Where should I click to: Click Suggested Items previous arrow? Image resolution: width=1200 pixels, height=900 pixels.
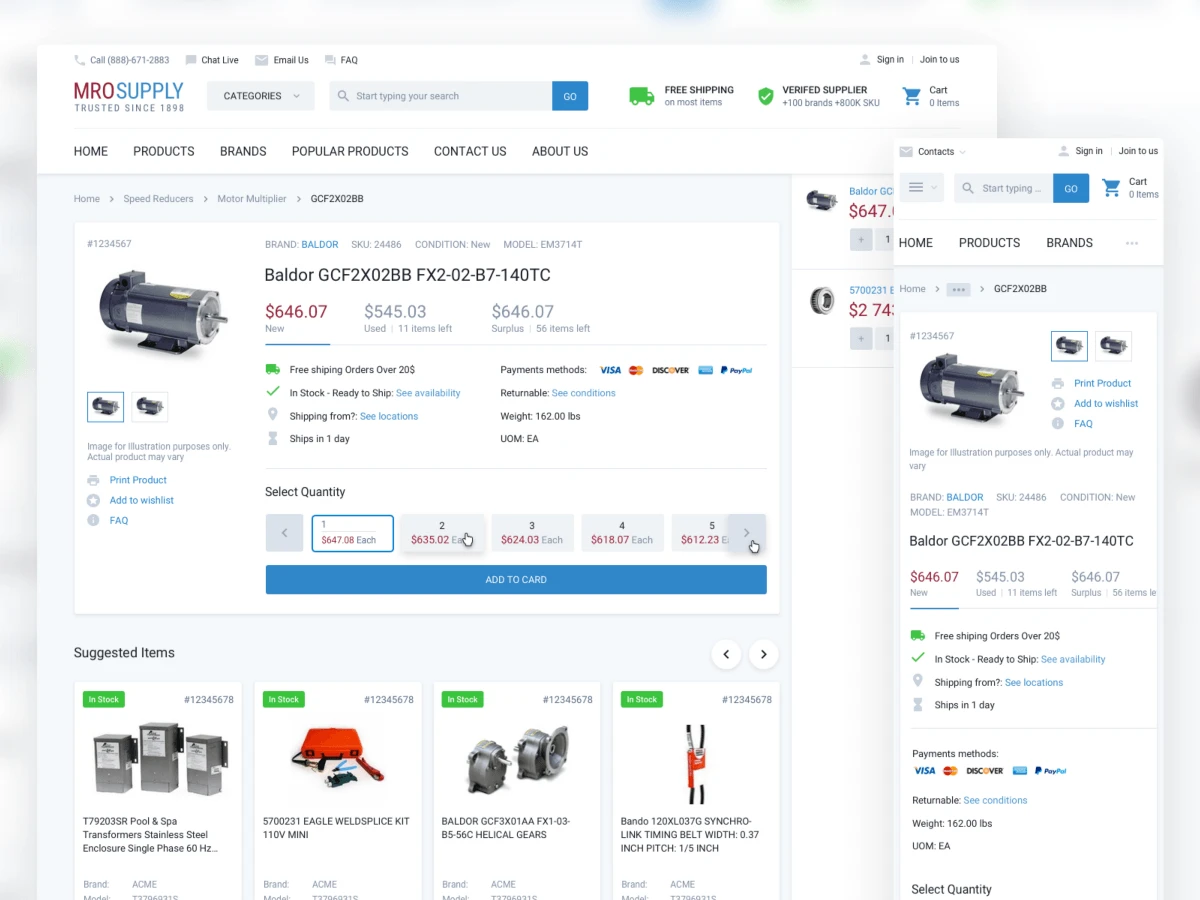pos(726,654)
